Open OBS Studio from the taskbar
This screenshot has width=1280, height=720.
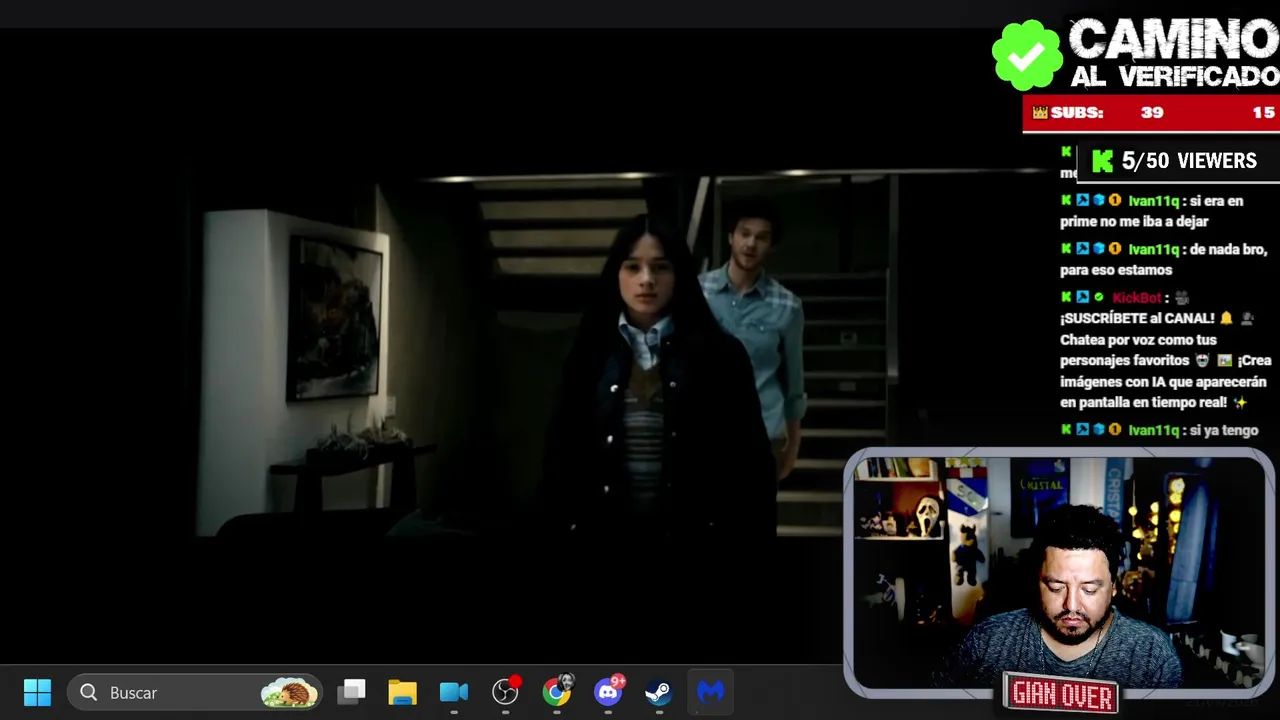[x=506, y=692]
